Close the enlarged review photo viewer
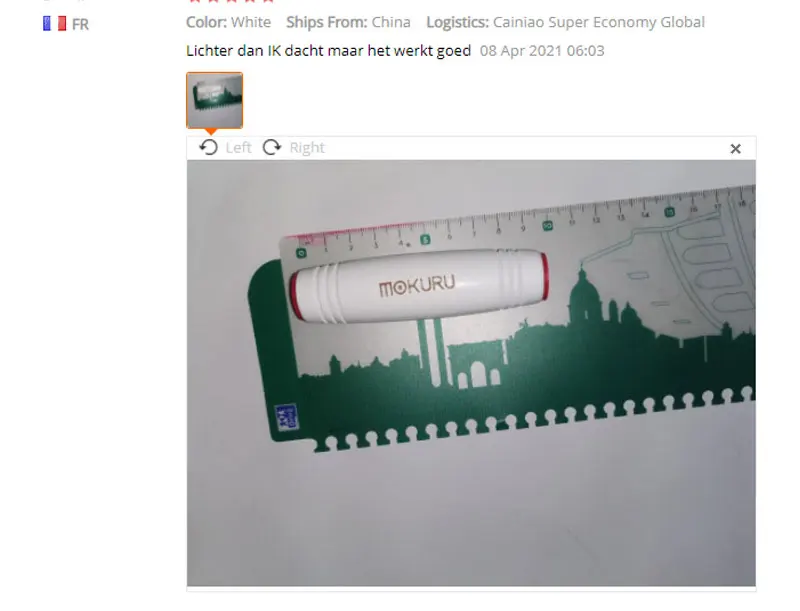Viewport: 800px width, 611px height. [735, 148]
